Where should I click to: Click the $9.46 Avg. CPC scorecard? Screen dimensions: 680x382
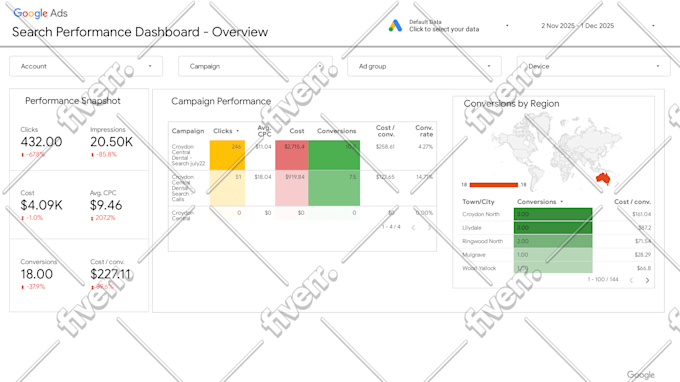[x=106, y=205]
